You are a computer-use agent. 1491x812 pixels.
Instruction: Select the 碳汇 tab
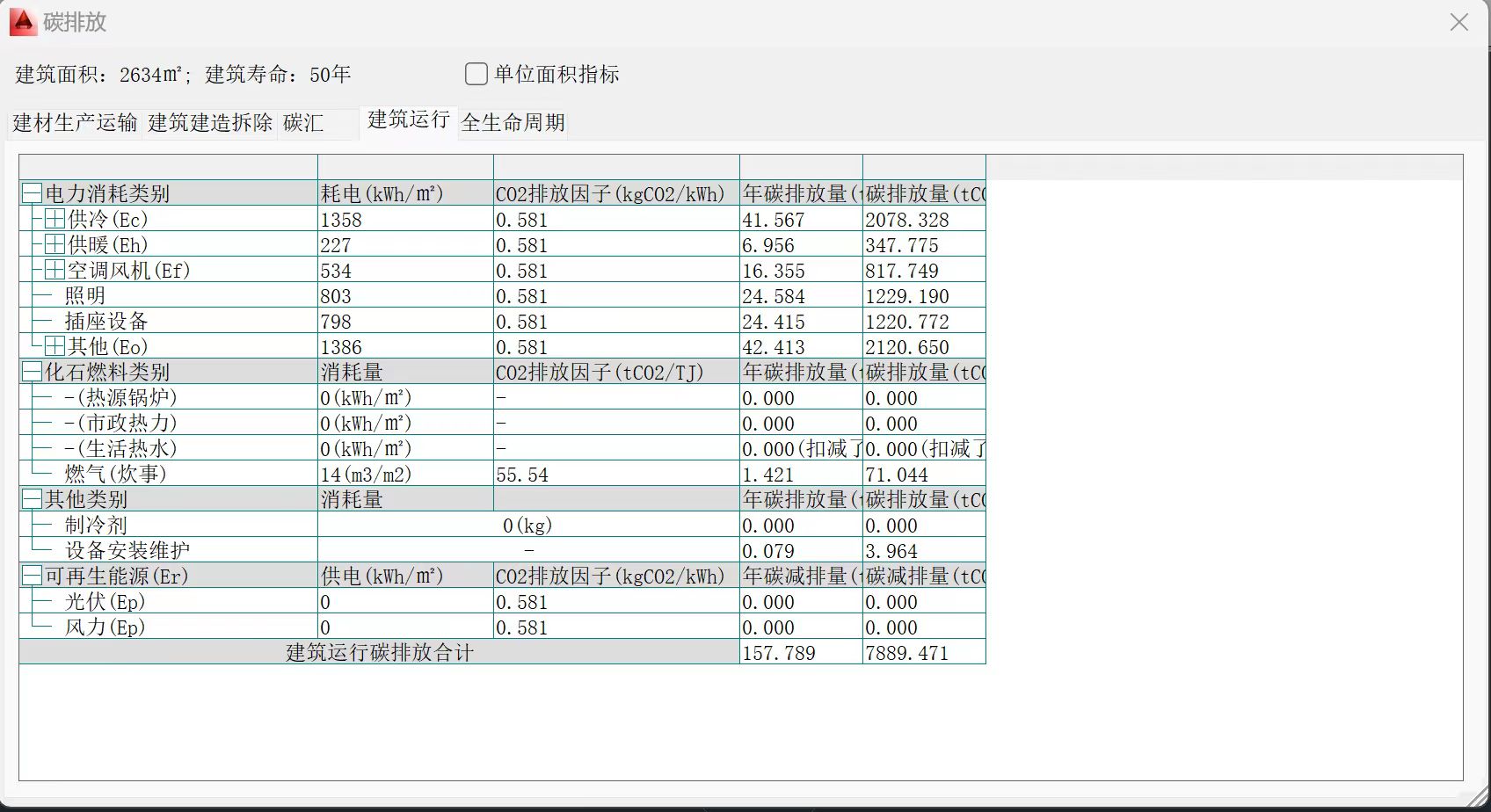point(304,123)
